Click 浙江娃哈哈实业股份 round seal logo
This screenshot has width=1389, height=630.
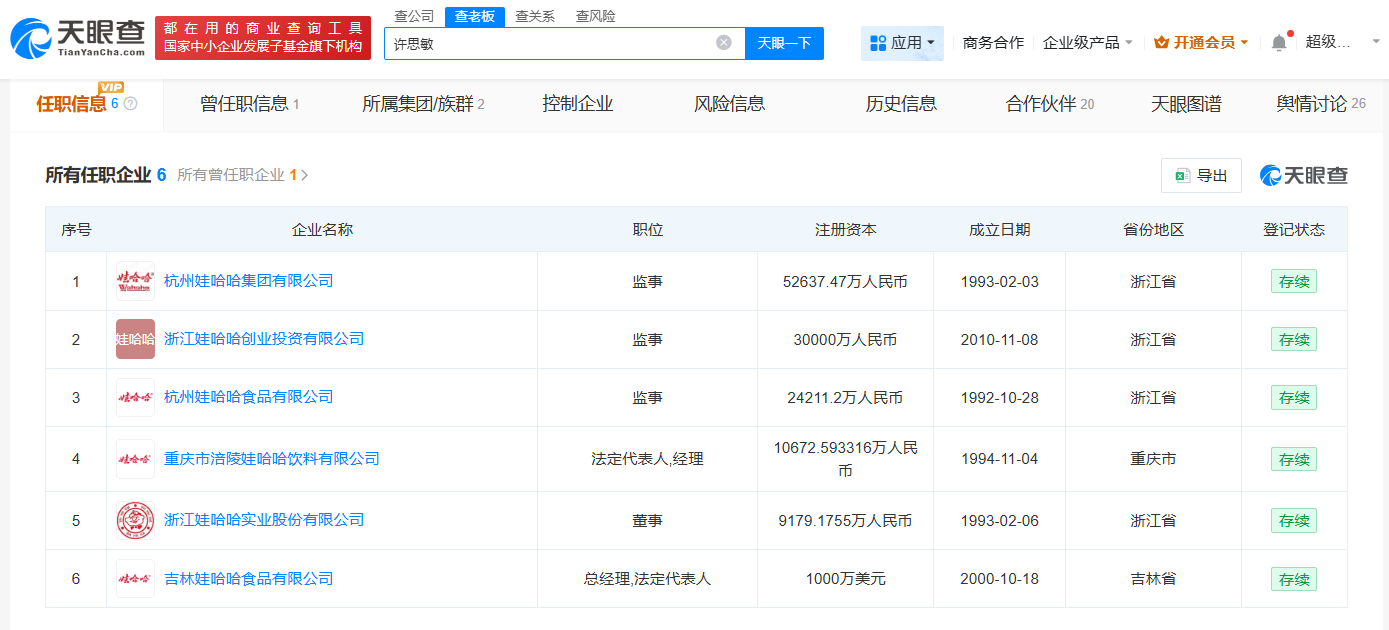(135, 520)
